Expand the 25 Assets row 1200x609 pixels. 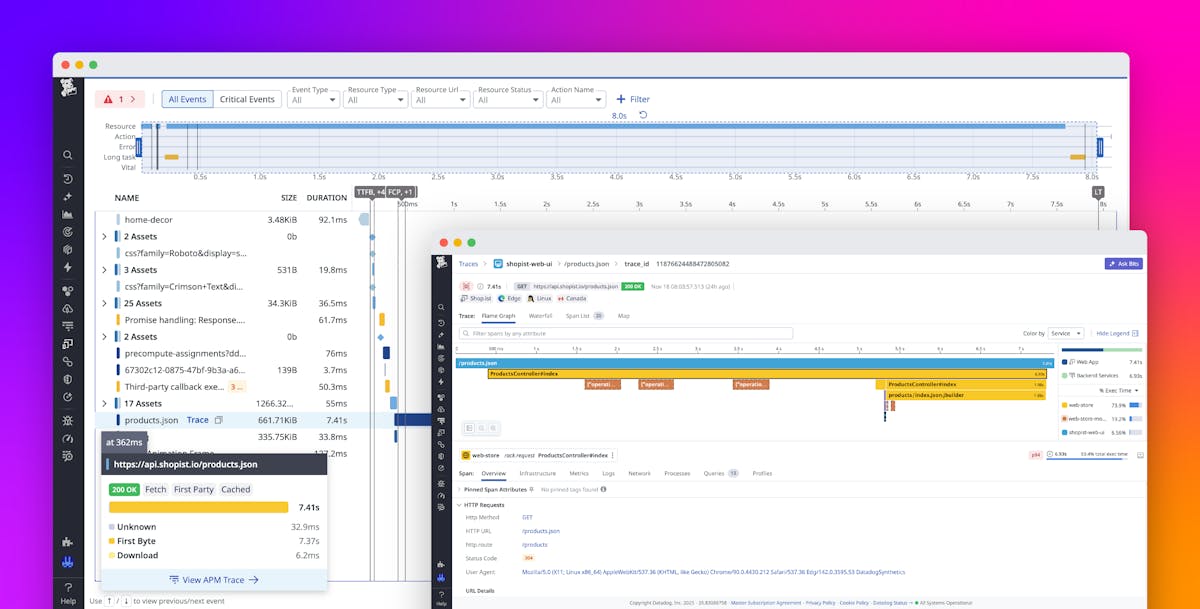(x=104, y=303)
